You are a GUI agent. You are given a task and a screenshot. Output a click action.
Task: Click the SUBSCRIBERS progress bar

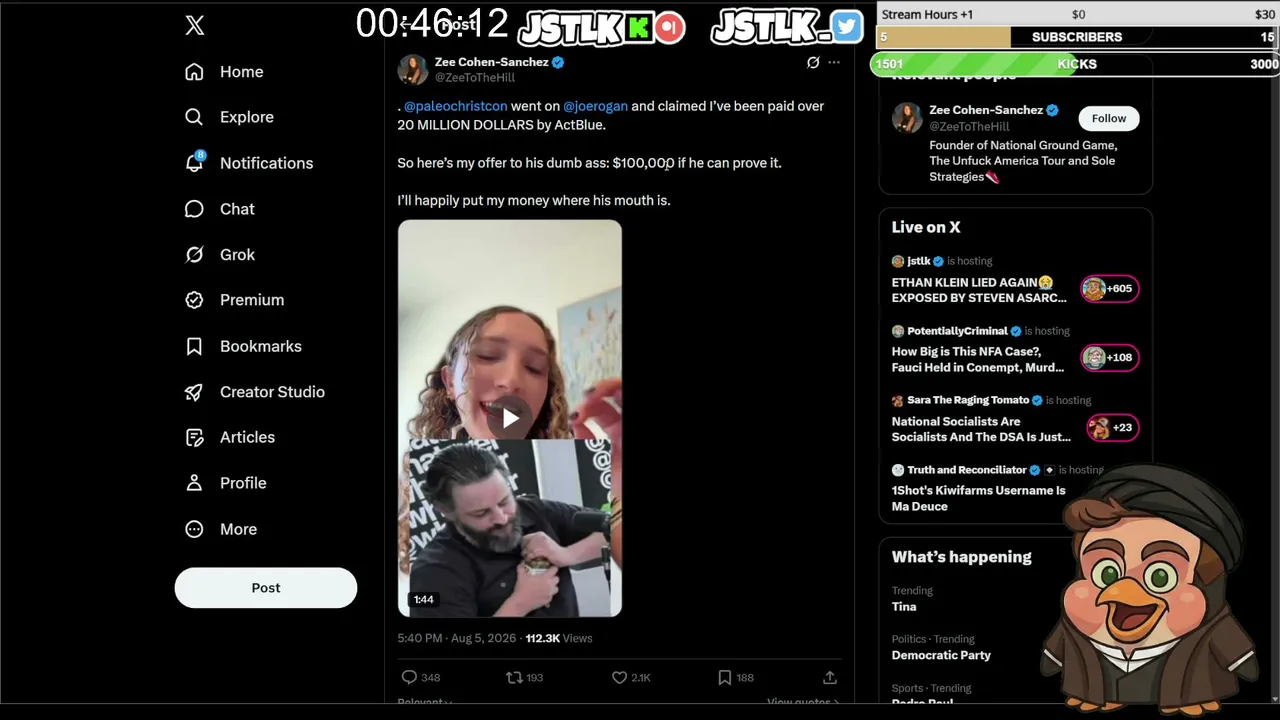pos(1078,37)
